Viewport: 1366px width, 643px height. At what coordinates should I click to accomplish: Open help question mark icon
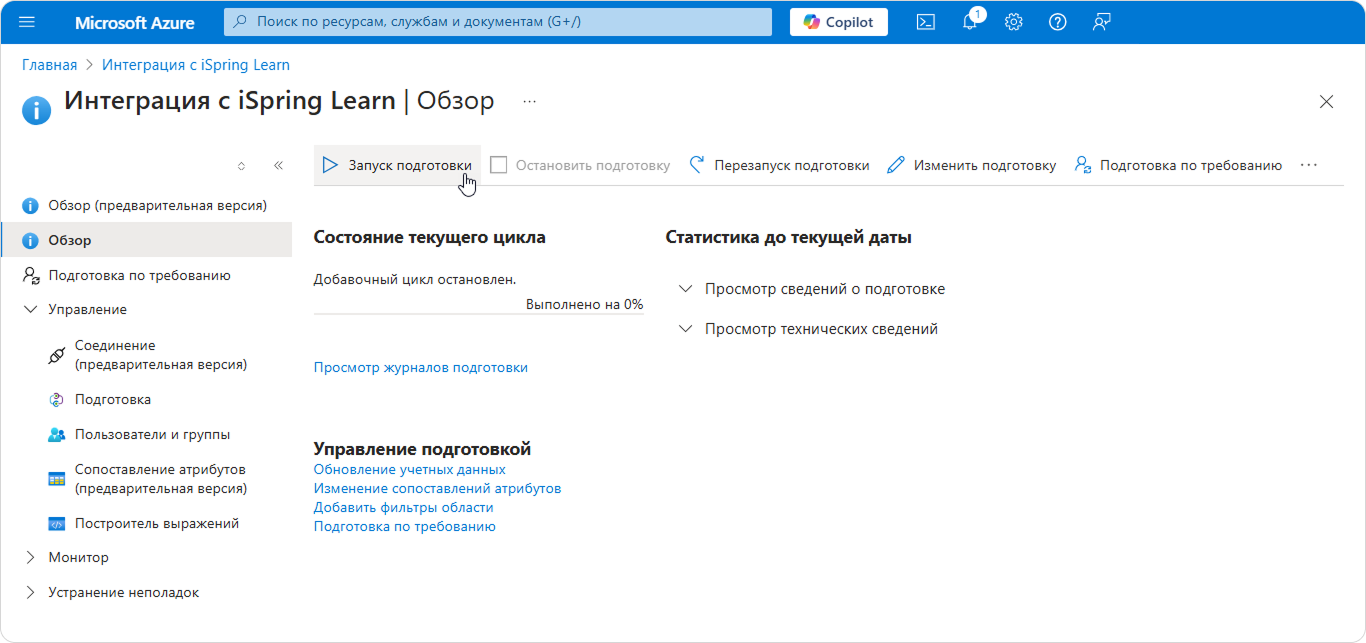(1058, 22)
